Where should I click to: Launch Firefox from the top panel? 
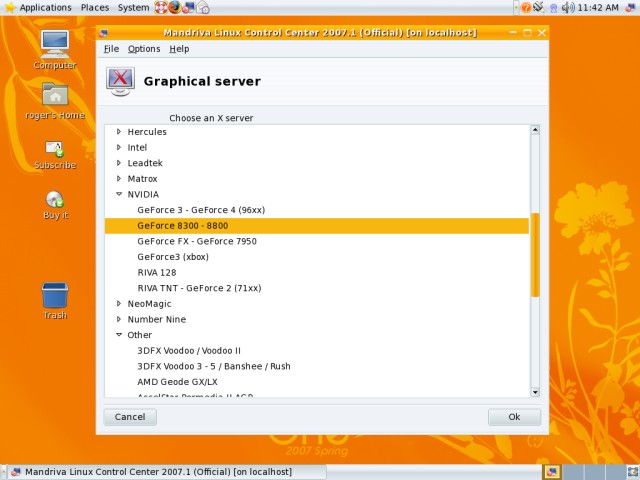(x=175, y=7)
